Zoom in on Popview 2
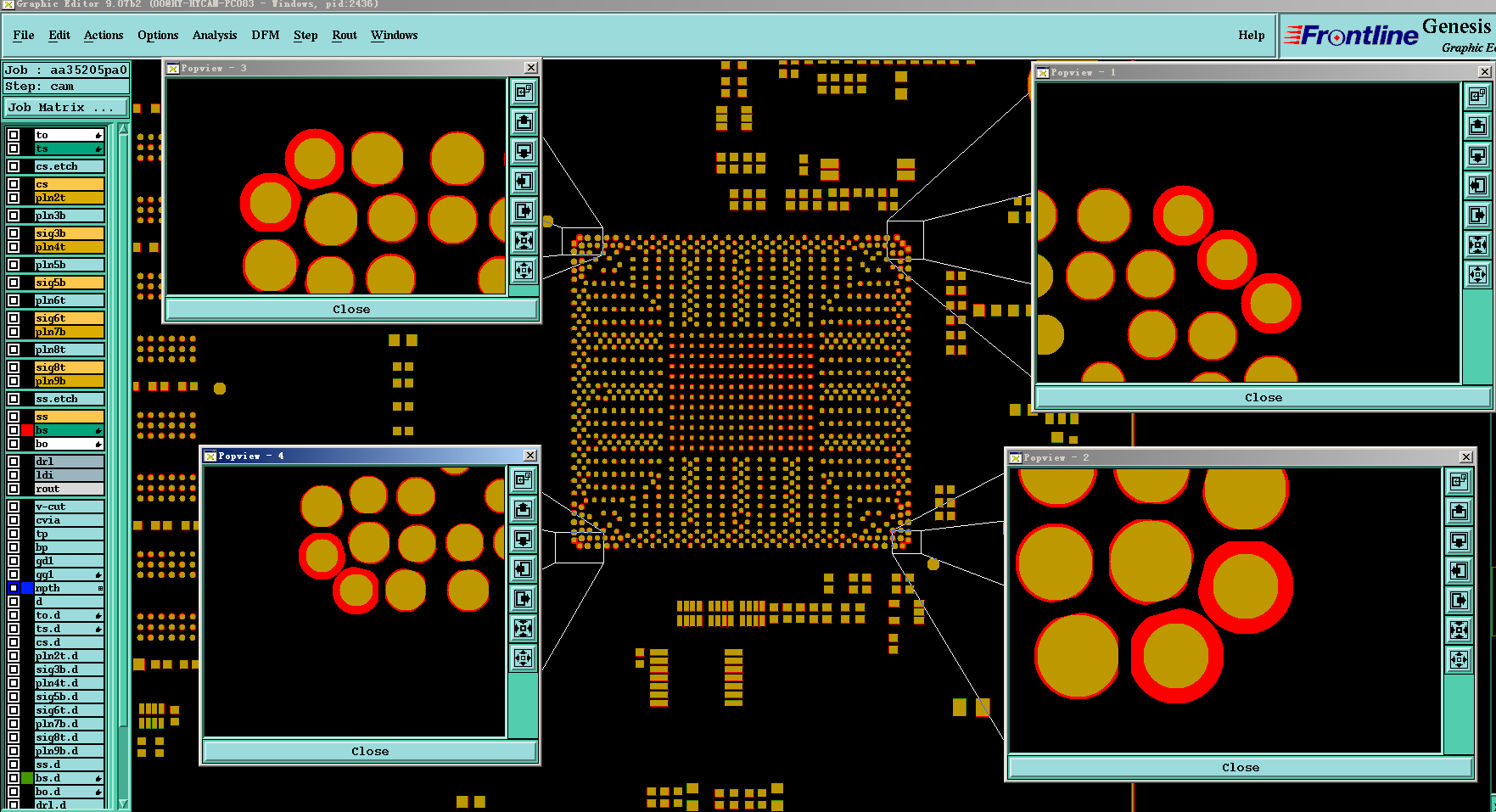Image resolution: width=1496 pixels, height=812 pixels. [1459, 630]
